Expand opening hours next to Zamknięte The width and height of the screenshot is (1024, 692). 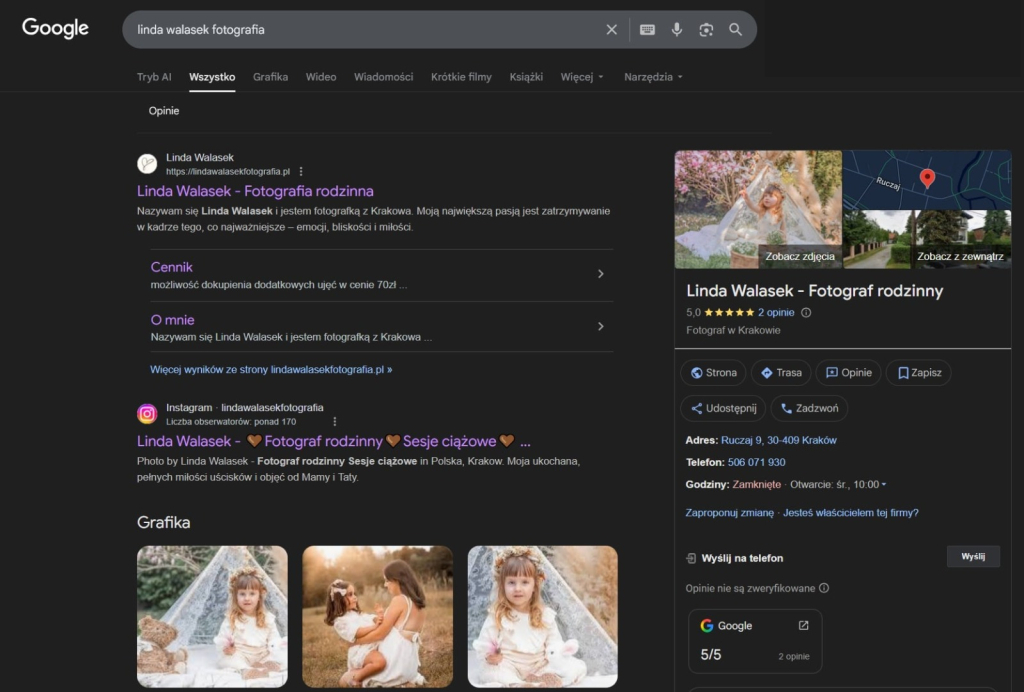coord(883,485)
